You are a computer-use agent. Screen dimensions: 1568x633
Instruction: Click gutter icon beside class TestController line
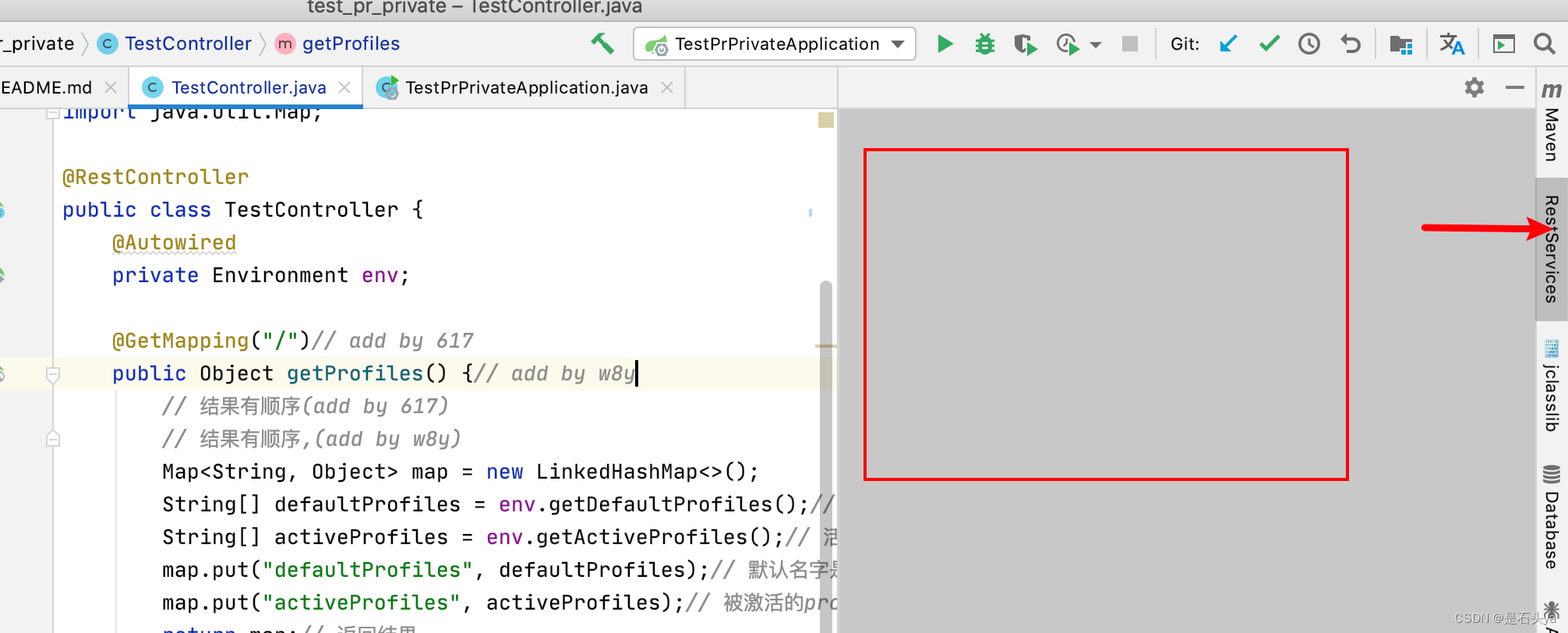pos(2,210)
